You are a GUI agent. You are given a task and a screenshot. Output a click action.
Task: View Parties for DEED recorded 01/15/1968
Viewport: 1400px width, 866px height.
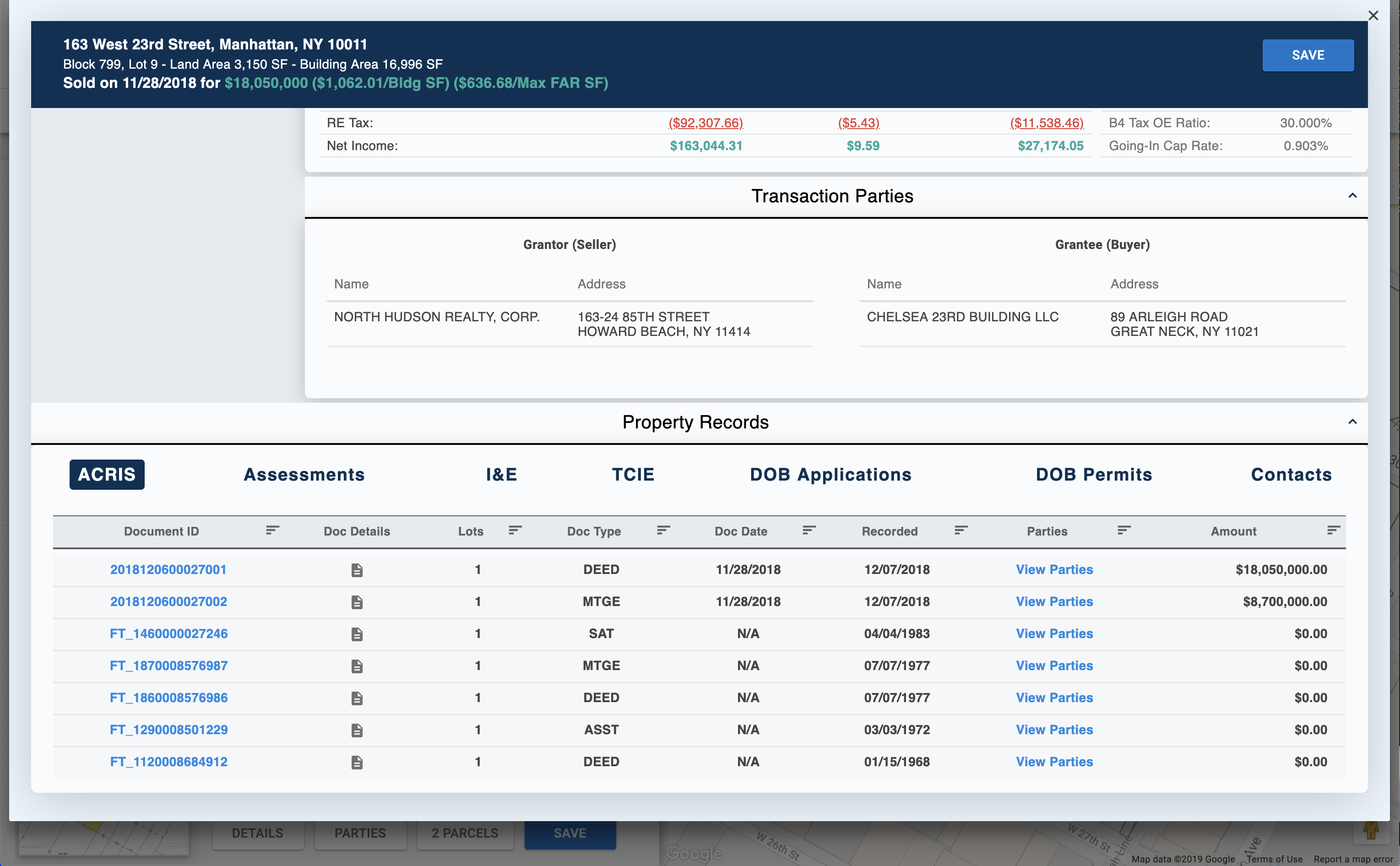click(1054, 762)
